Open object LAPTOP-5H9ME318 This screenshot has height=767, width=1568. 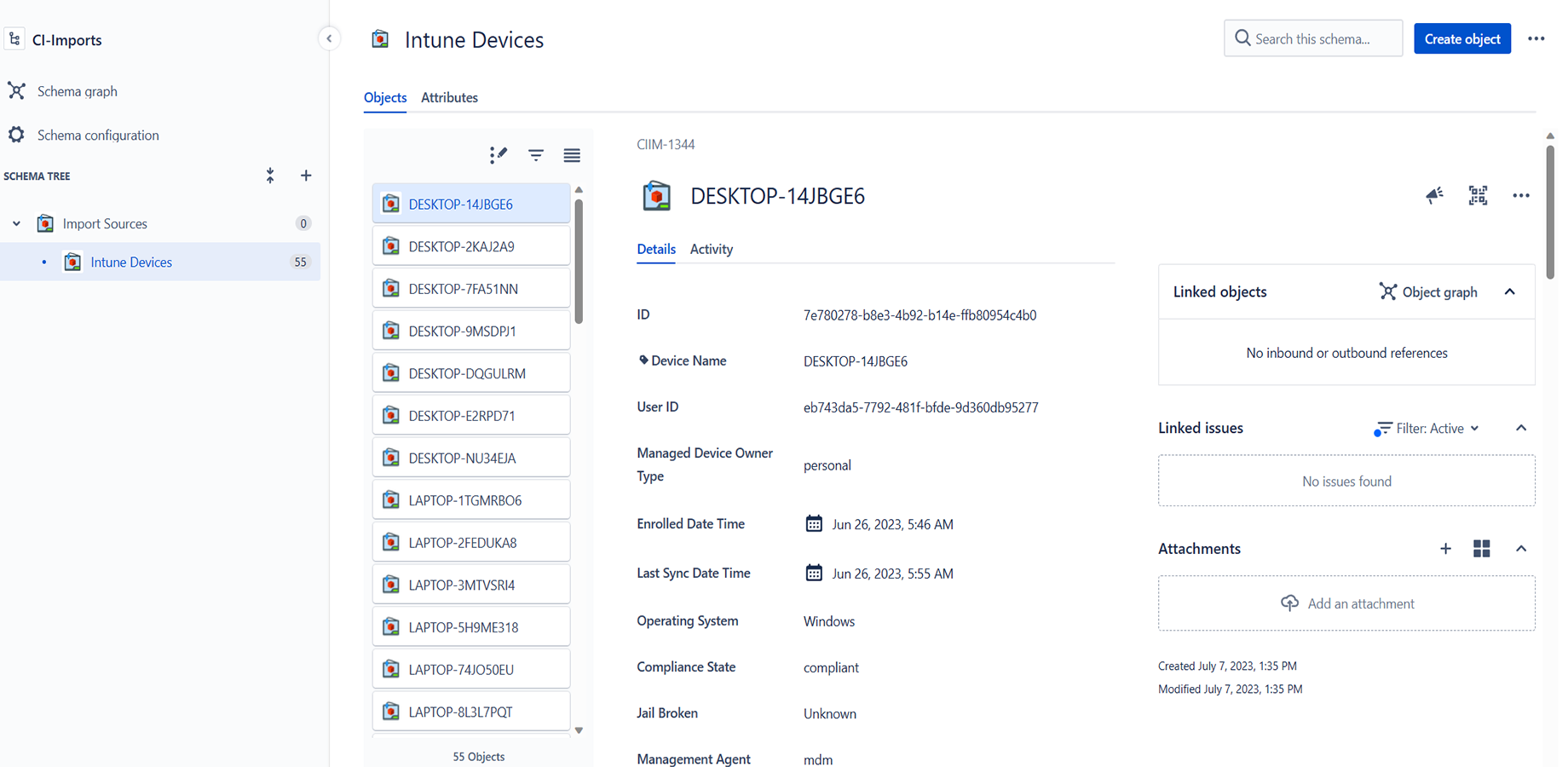(471, 627)
